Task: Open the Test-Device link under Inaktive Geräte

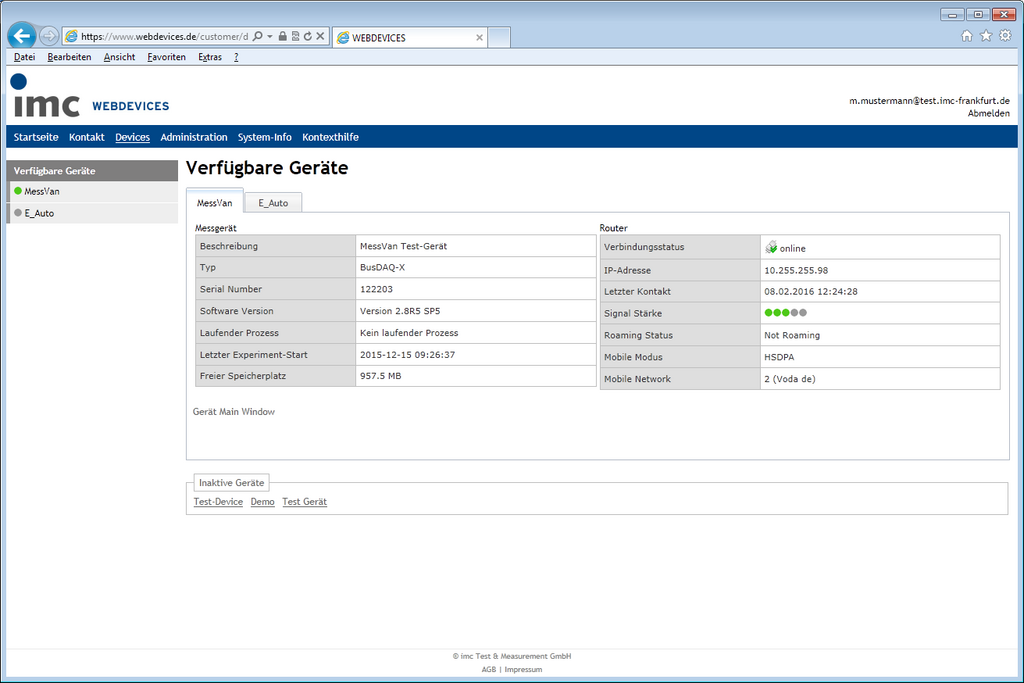Action: 218,501
